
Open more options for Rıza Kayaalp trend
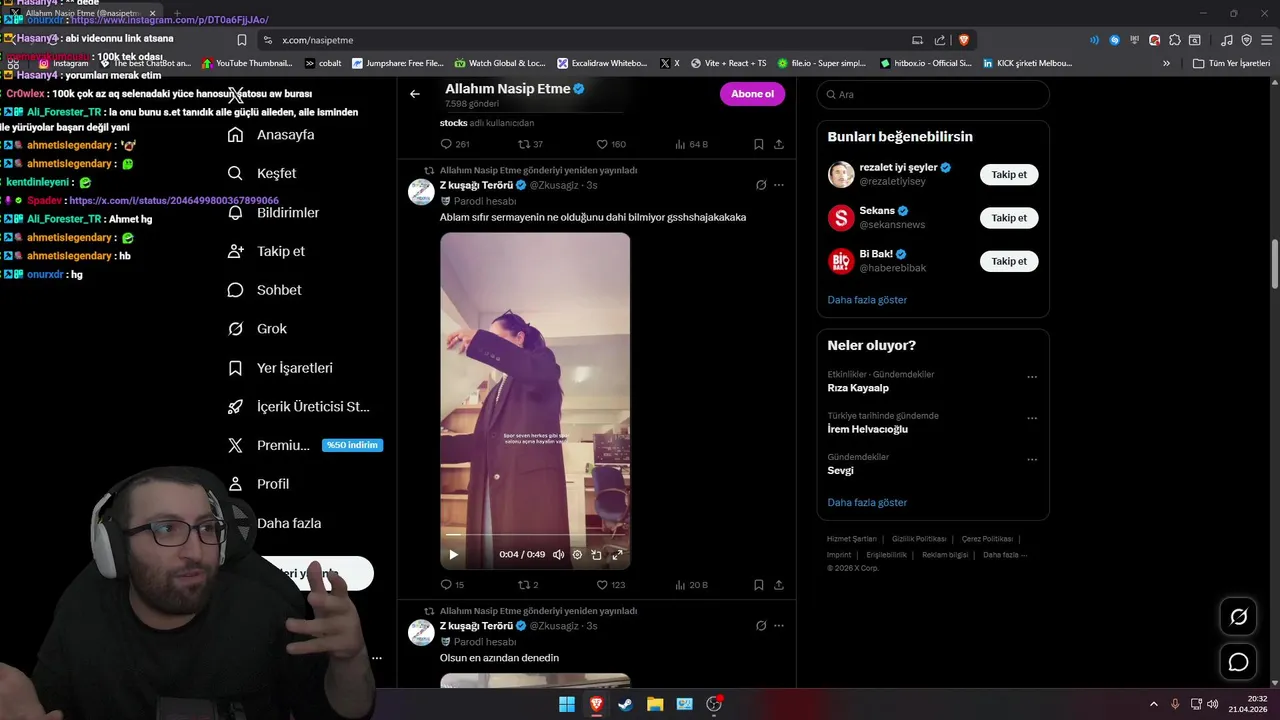(1032, 377)
